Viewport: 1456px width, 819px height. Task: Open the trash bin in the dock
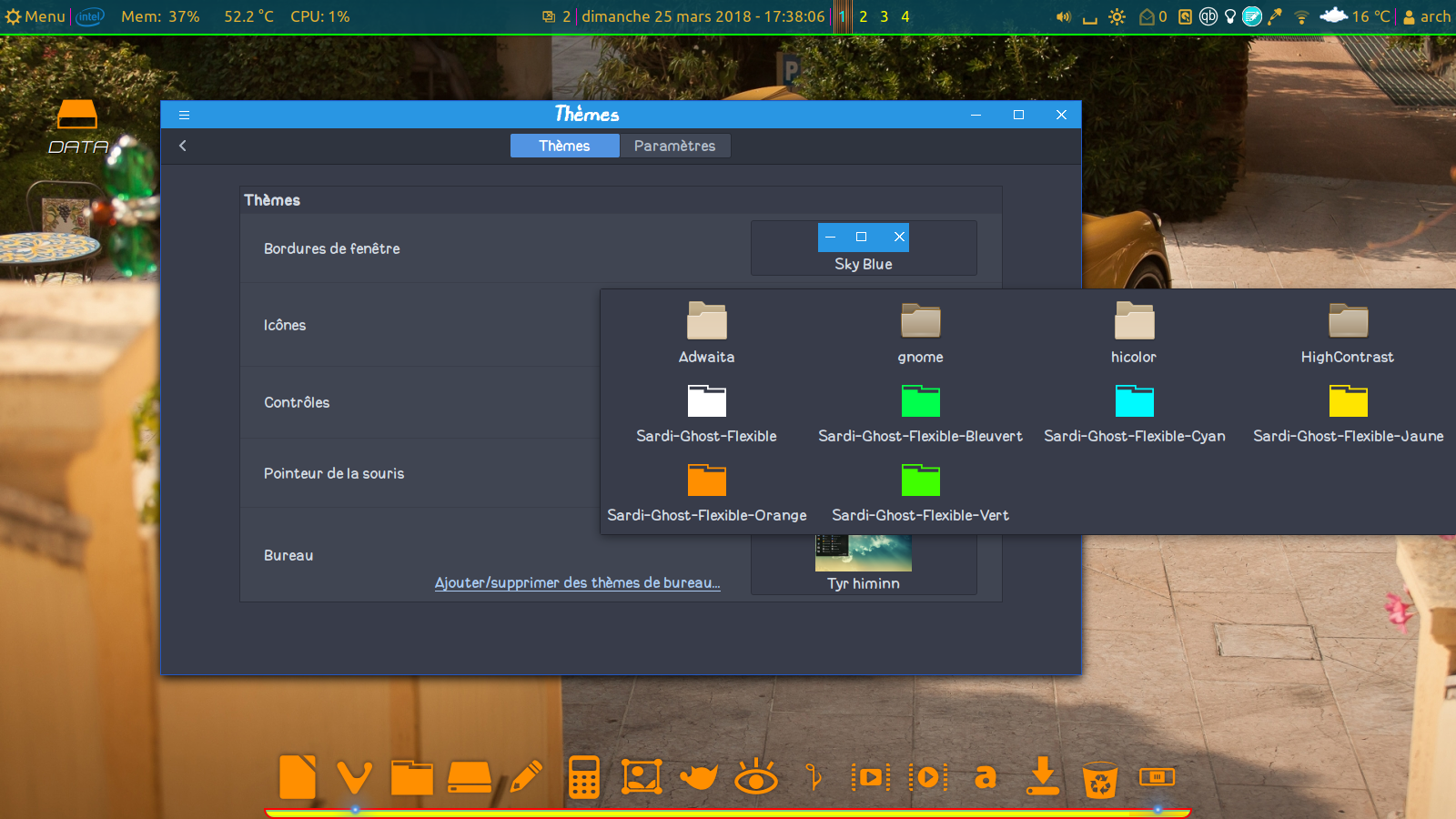[x=1099, y=779]
